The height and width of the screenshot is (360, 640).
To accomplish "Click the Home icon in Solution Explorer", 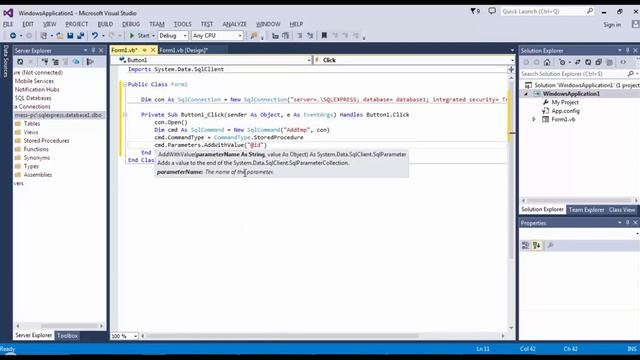I will click(x=547, y=62).
